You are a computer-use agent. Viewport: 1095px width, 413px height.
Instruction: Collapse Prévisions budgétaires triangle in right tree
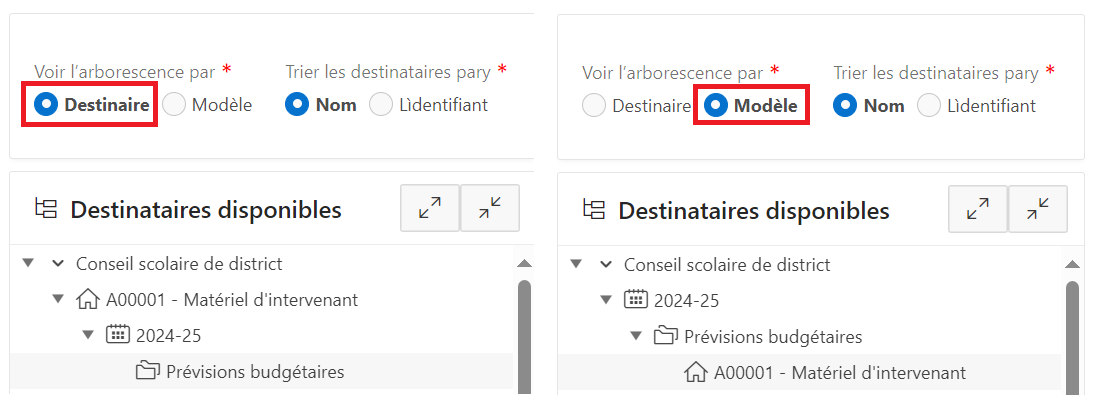(636, 336)
